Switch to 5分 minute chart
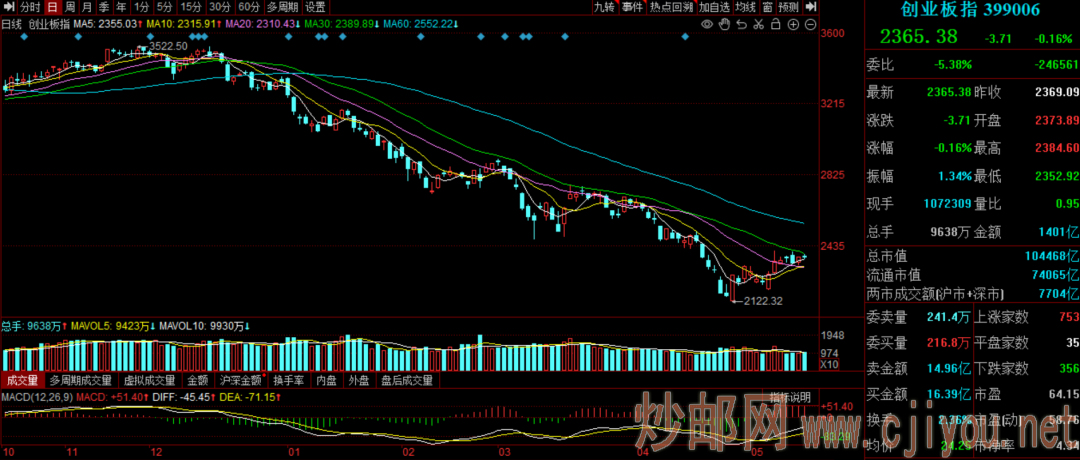1080x460 pixels. pos(165,8)
